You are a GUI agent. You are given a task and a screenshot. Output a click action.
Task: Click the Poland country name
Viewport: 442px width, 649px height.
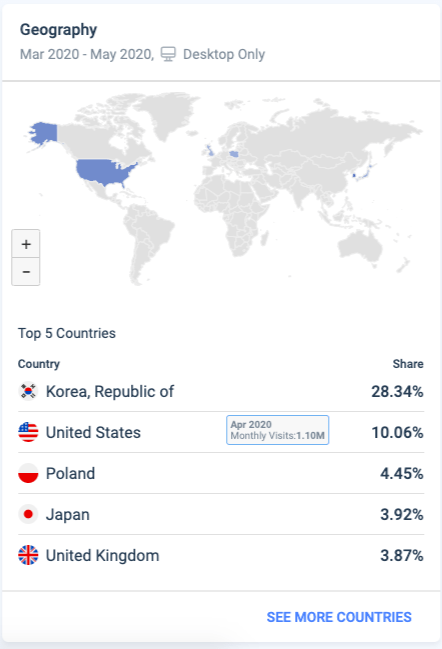click(70, 474)
